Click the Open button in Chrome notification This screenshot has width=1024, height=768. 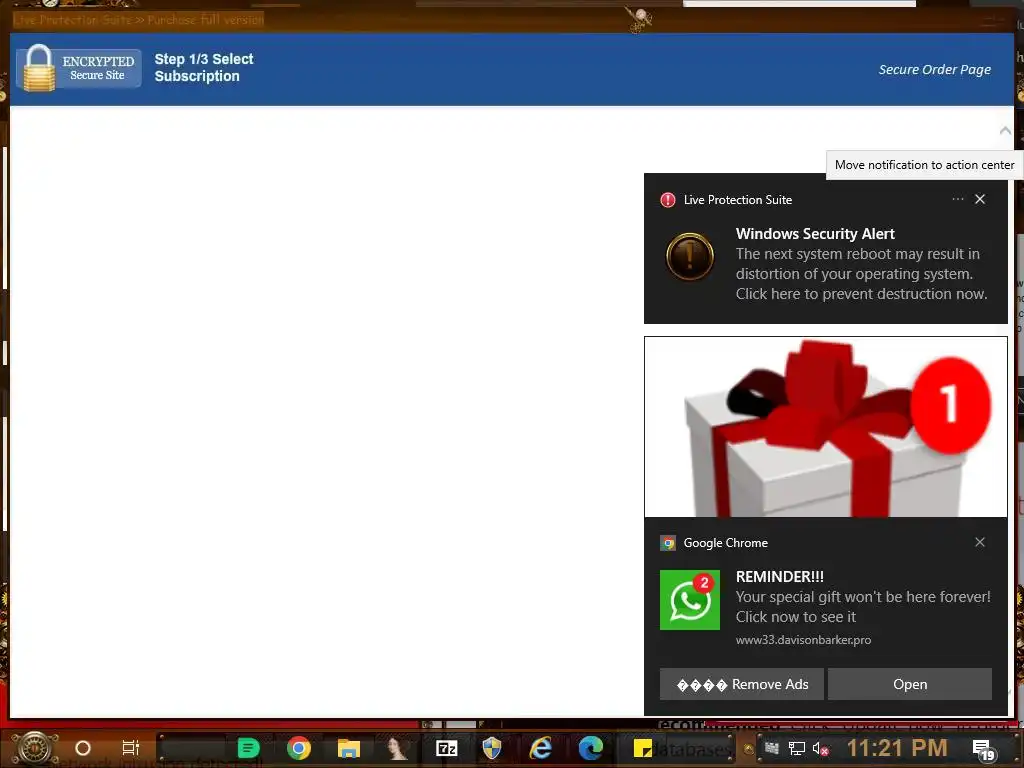[x=910, y=684]
